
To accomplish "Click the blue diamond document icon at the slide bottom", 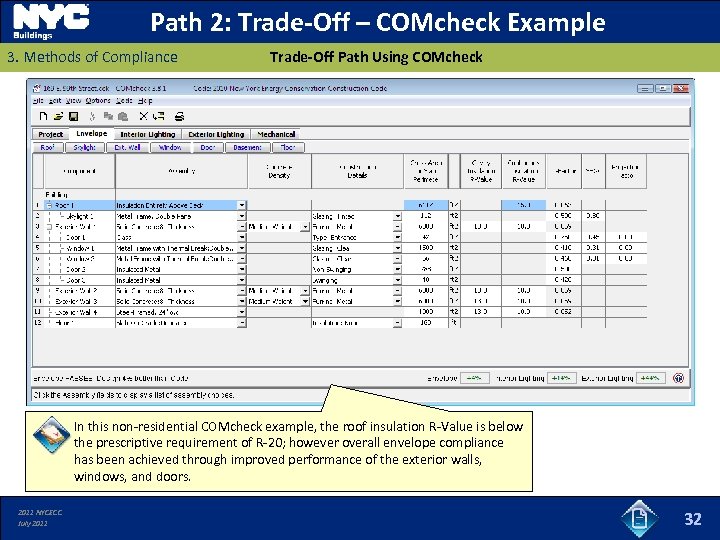I will [640, 518].
